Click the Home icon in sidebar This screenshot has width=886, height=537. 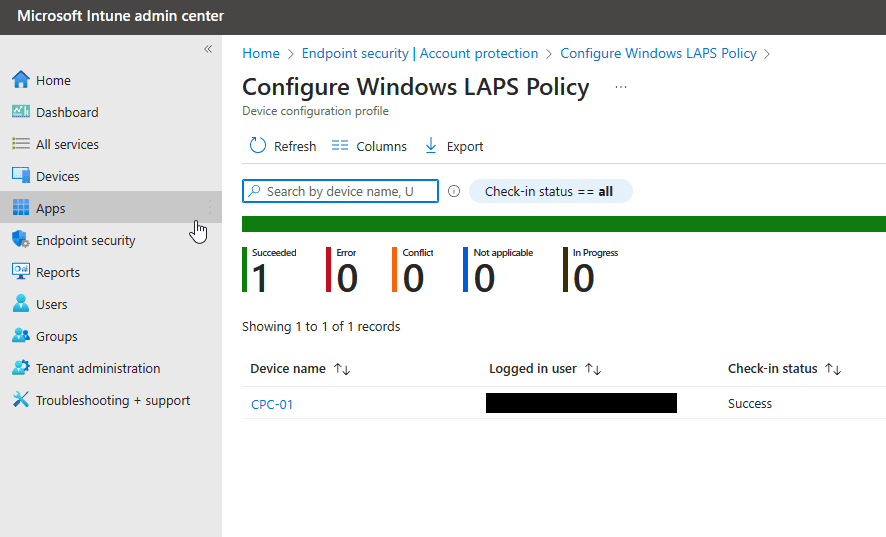point(20,80)
